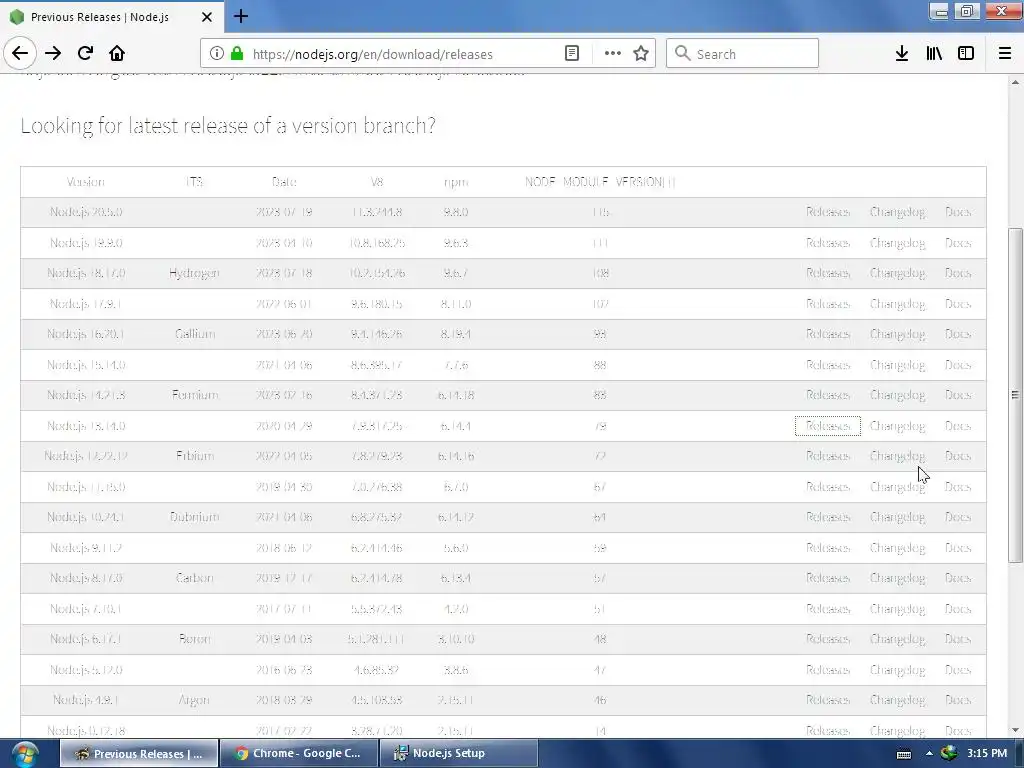
Task: Open the Windows Start menu
Action: (x=25, y=754)
